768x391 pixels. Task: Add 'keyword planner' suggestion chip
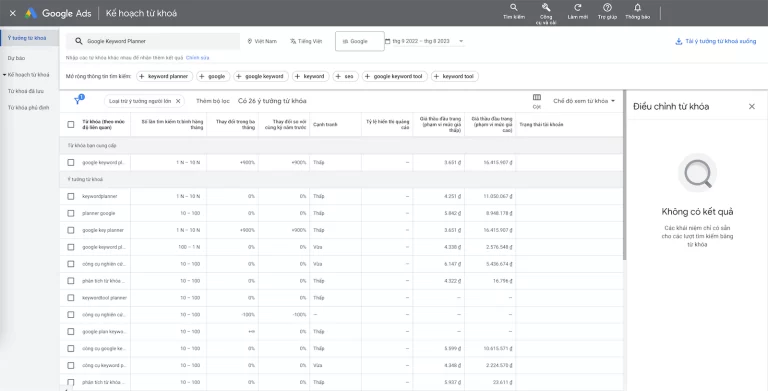tap(164, 76)
